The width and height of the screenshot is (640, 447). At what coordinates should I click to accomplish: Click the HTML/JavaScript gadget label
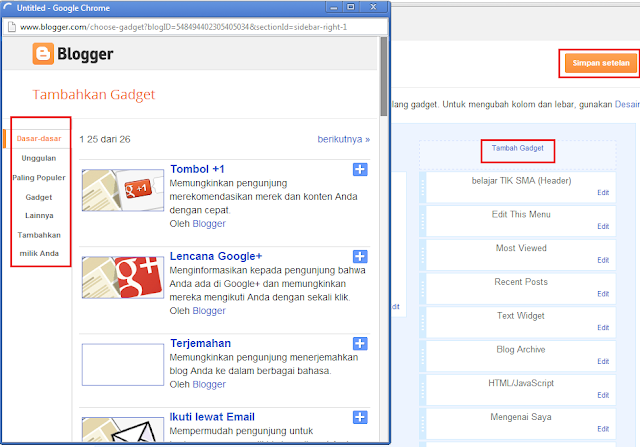tap(521, 383)
